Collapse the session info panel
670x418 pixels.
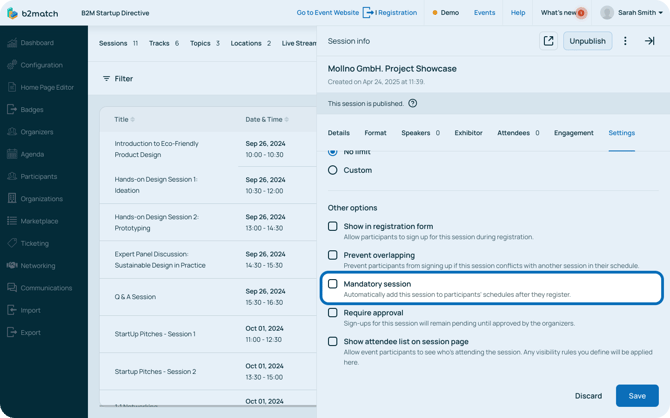649,41
